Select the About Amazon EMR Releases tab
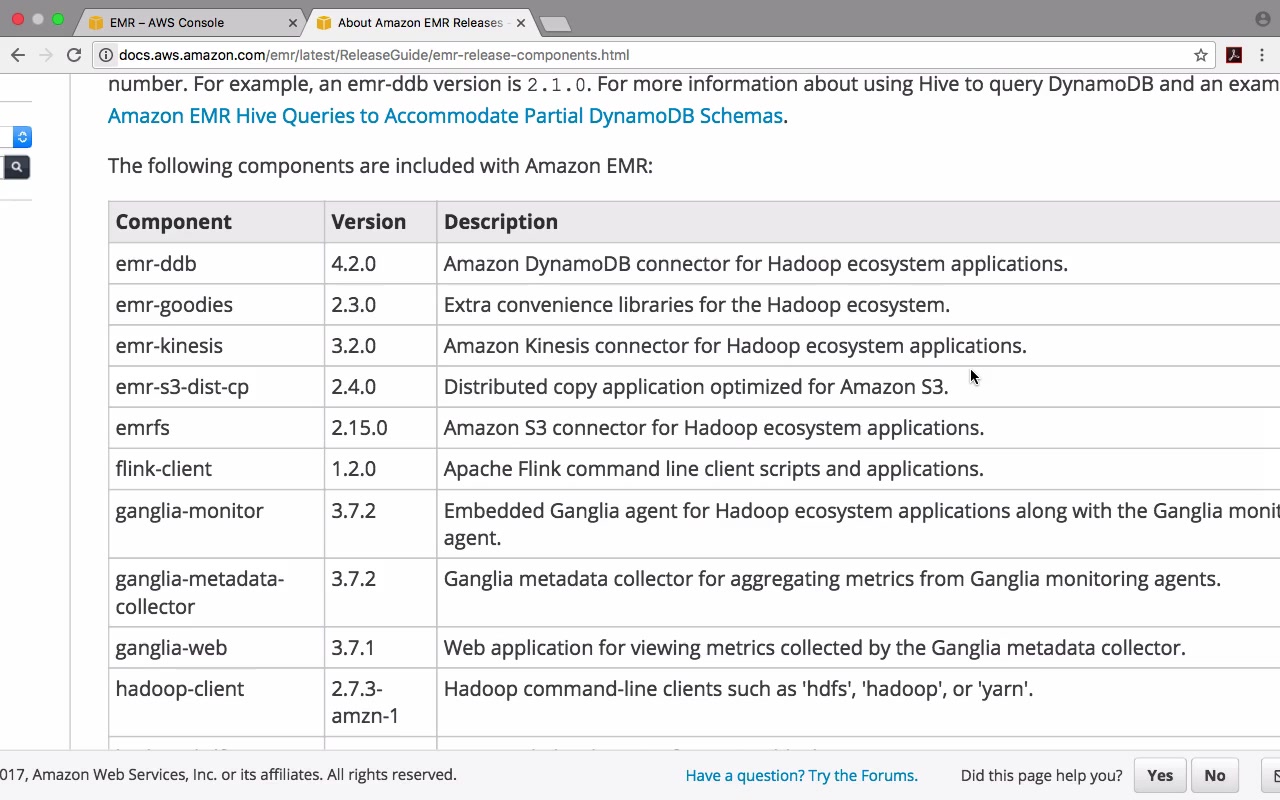 [420, 22]
